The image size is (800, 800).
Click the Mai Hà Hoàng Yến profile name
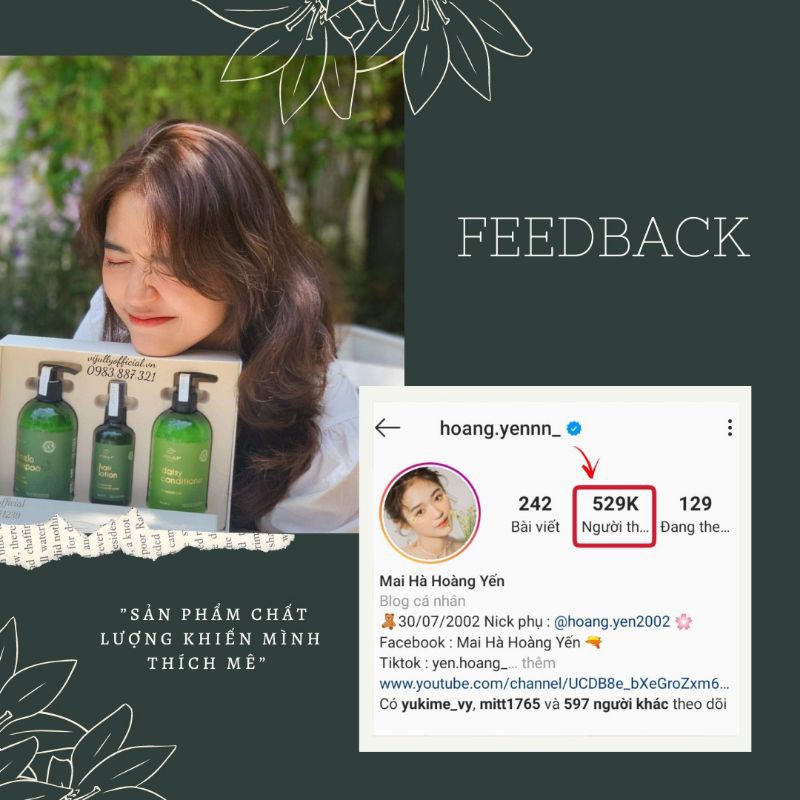[x=442, y=581]
